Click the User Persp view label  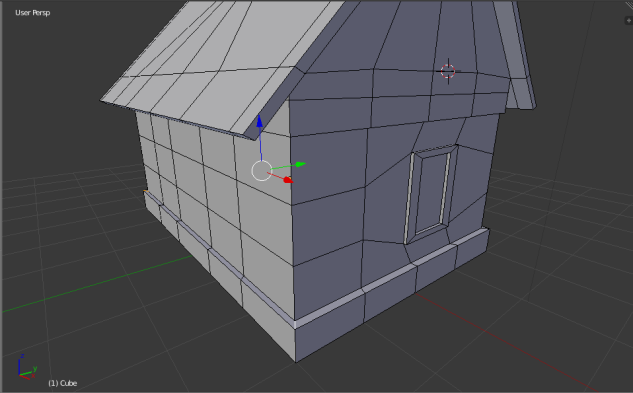tap(33, 13)
